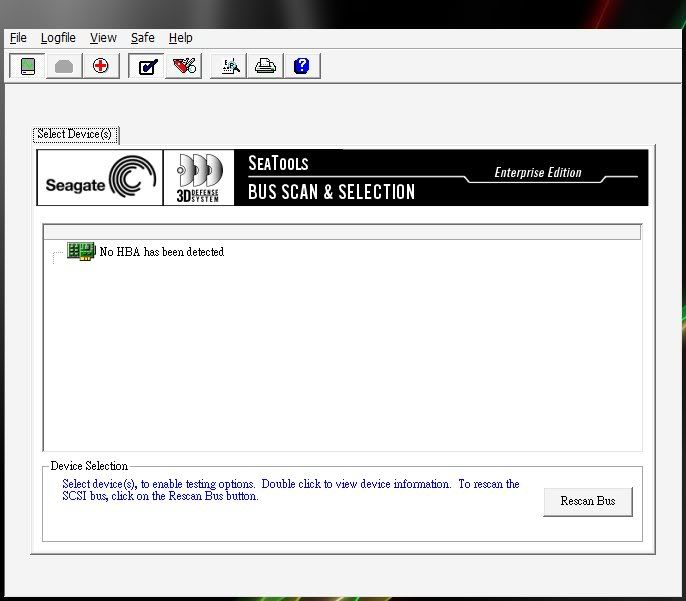Click the magnifier log viewer toolbar icon
Screen dimensions: 686x601
[x=229, y=66]
